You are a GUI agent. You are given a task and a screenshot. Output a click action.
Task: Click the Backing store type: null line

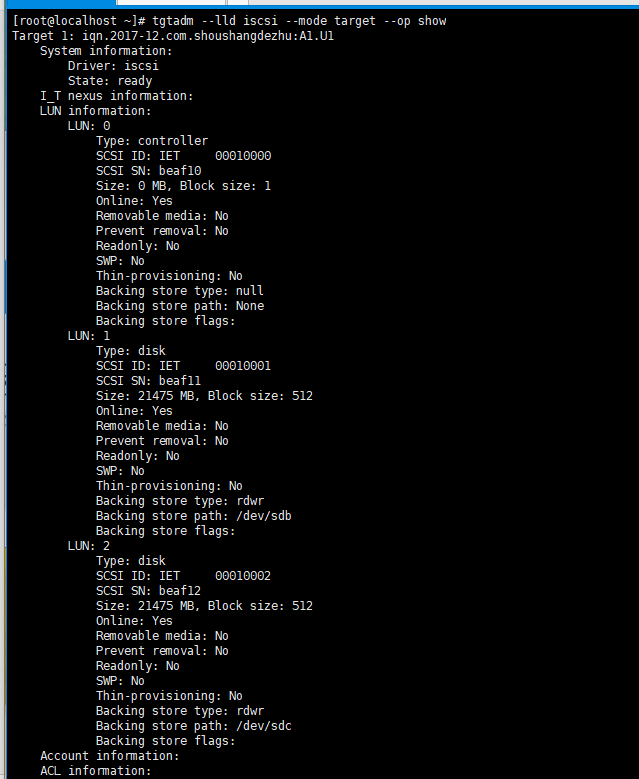[180, 291]
